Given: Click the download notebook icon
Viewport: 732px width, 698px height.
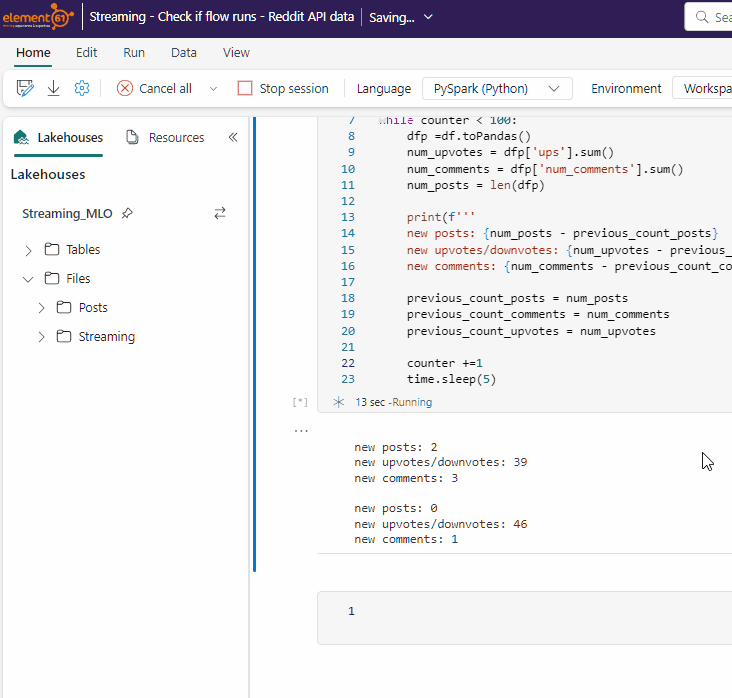Looking at the screenshot, I should (54, 88).
